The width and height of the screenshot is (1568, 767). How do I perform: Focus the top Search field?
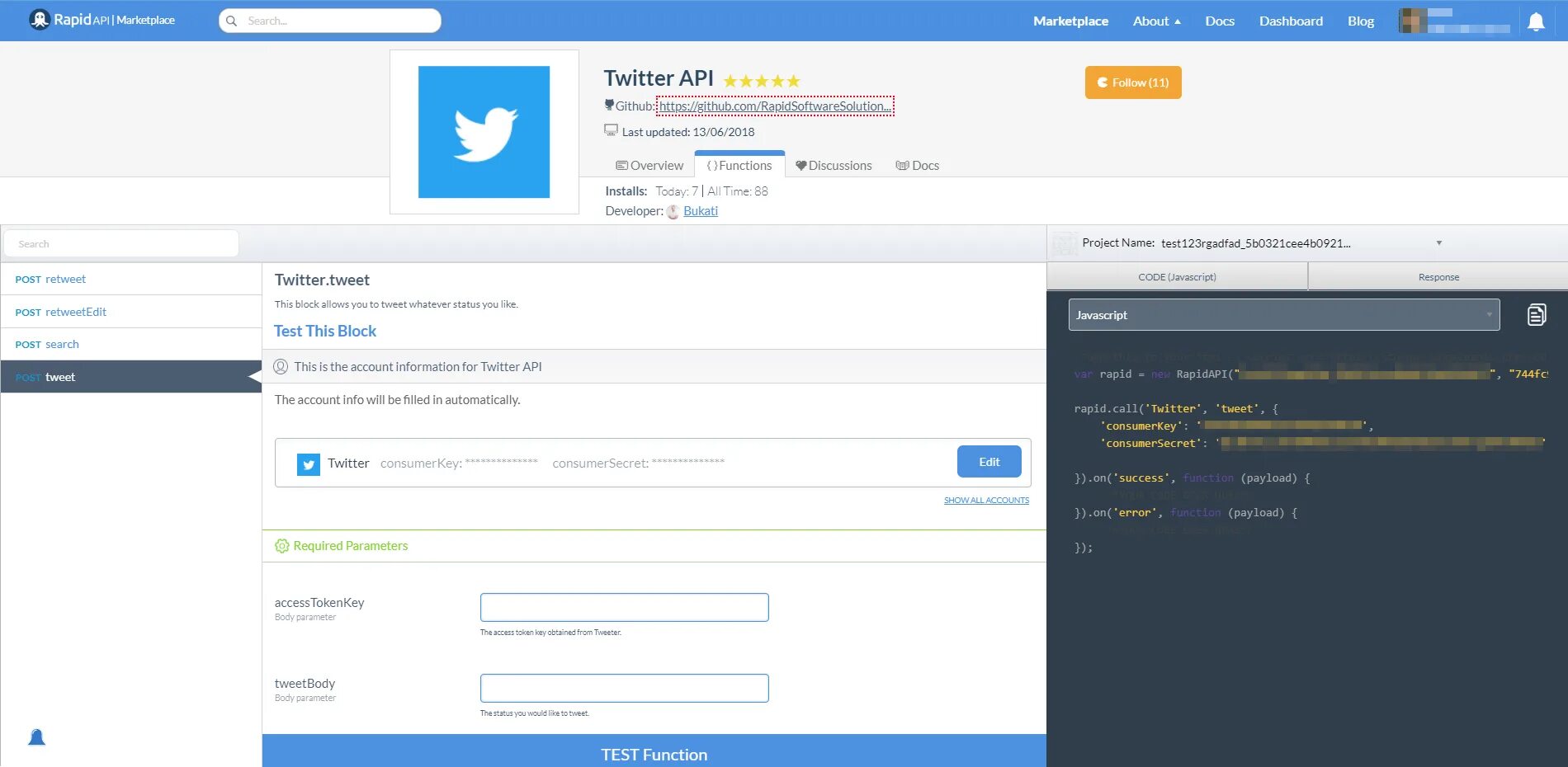pyautogui.click(x=330, y=21)
